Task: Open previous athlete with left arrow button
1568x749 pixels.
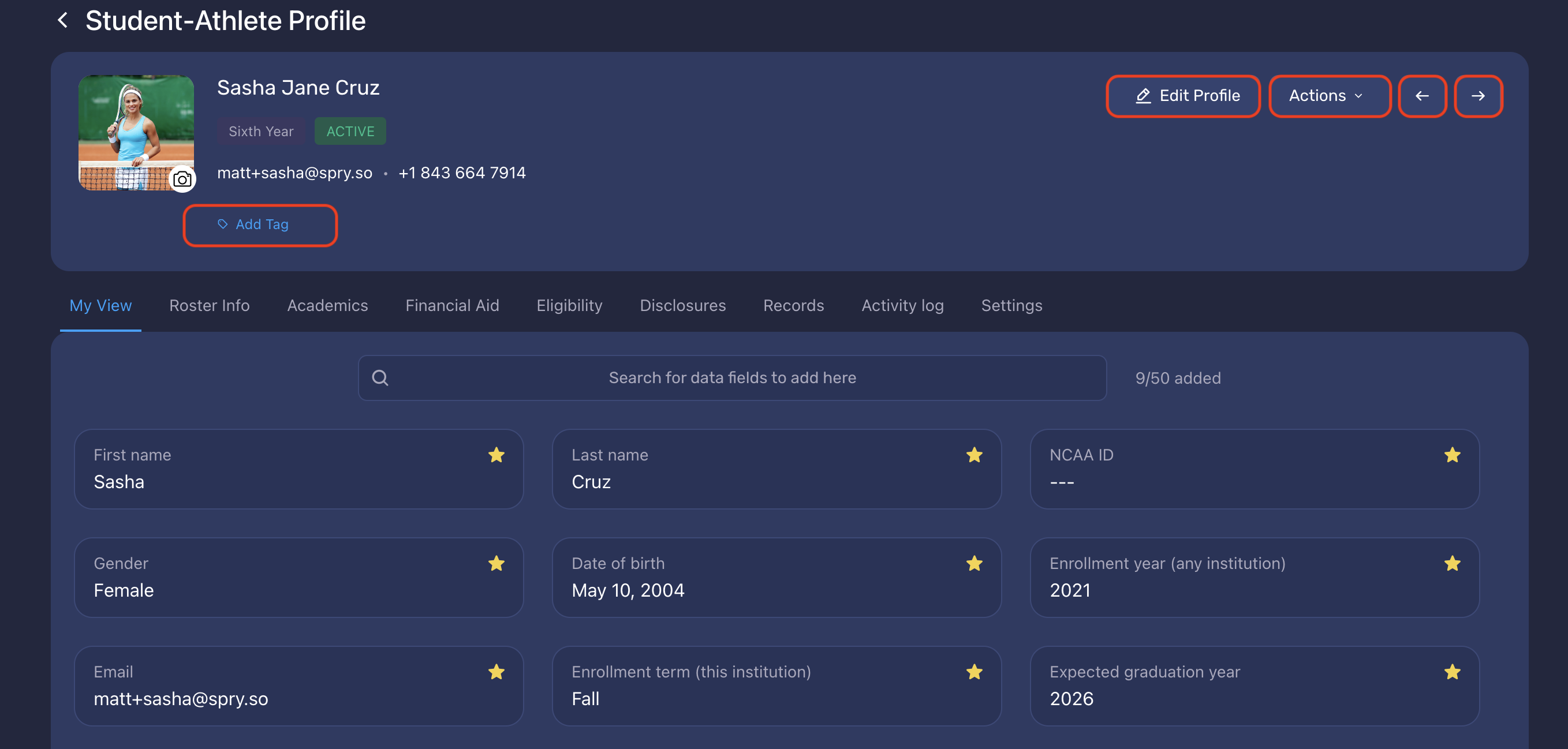Action: click(1422, 96)
